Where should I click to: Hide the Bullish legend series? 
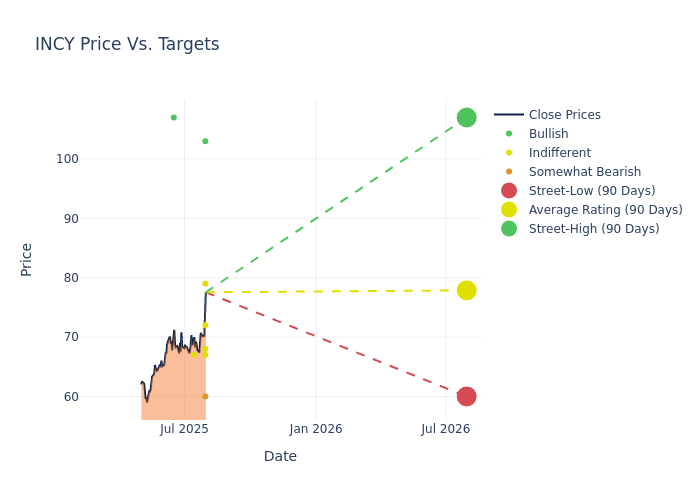[x=548, y=134]
